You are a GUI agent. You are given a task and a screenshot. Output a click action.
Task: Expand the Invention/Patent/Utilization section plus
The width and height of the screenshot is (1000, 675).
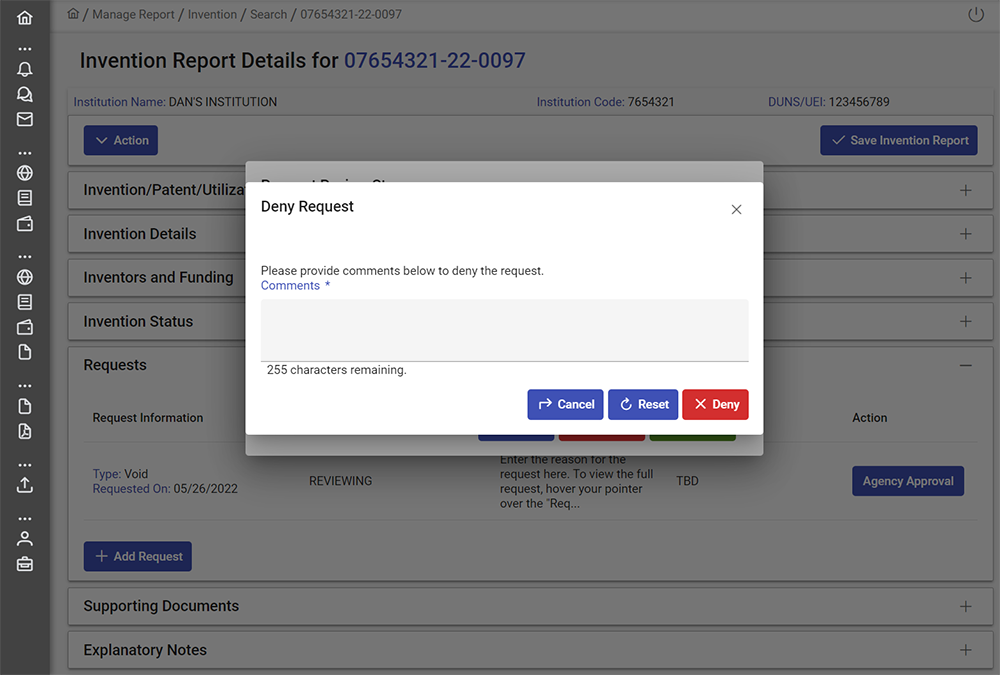(x=966, y=190)
